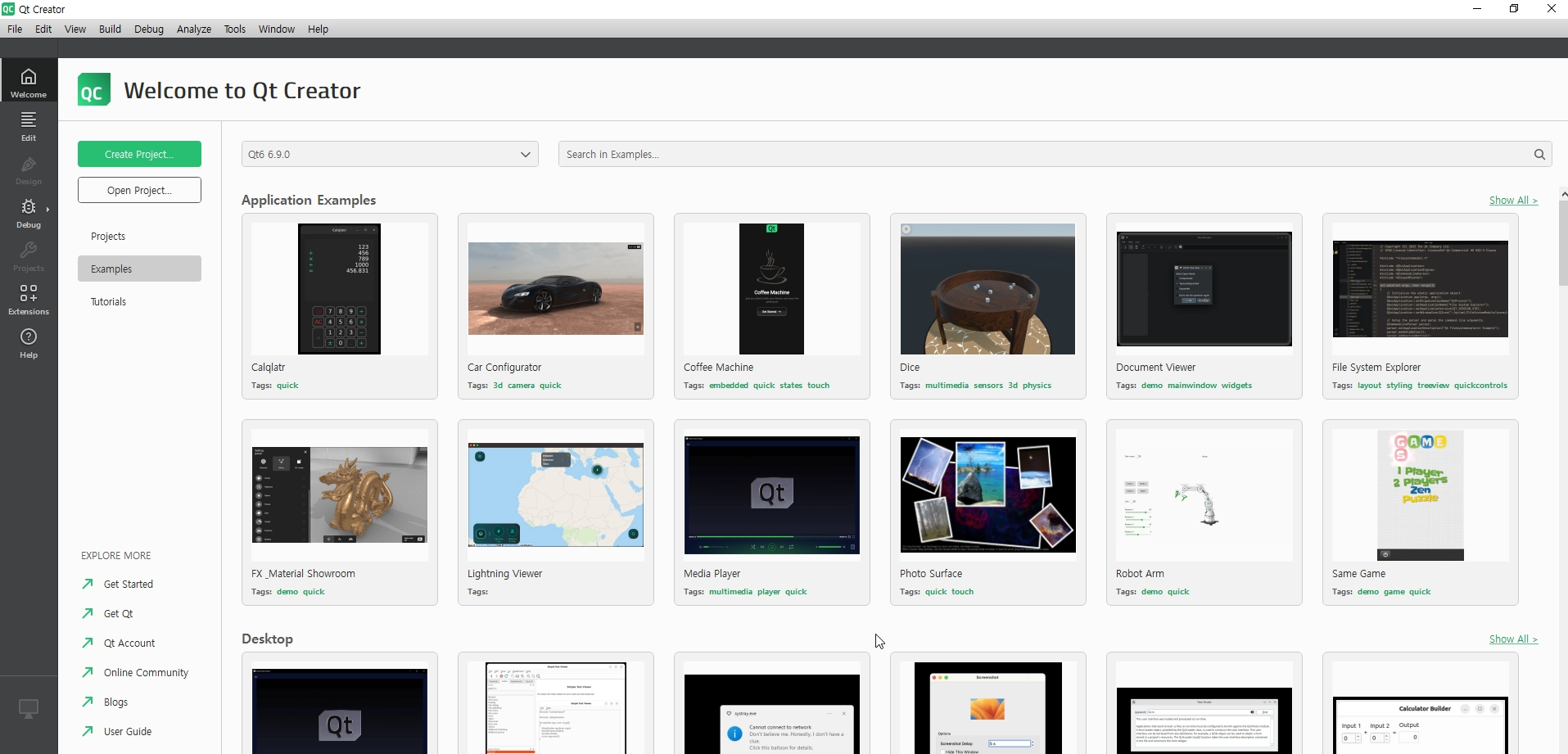The height and width of the screenshot is (754, 1568).
Task: Open the Build menu
Action: click(110, 29)
